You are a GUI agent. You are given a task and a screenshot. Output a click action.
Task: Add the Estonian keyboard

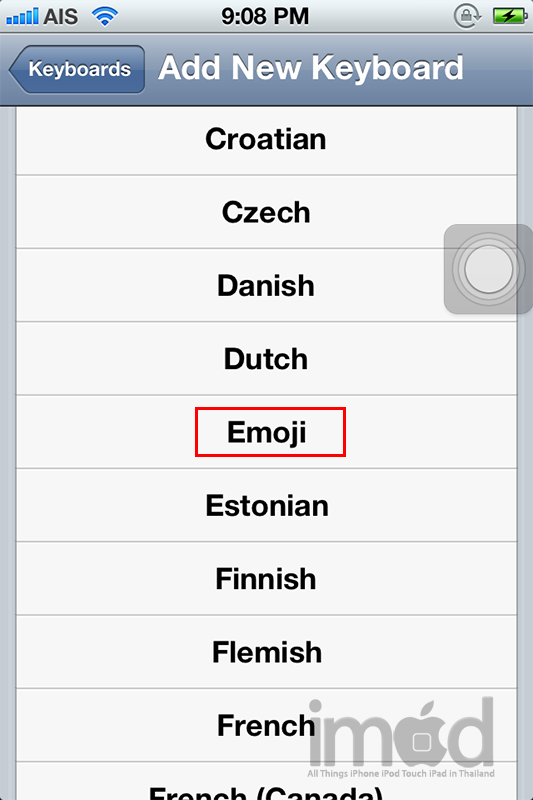pos(266,505)
